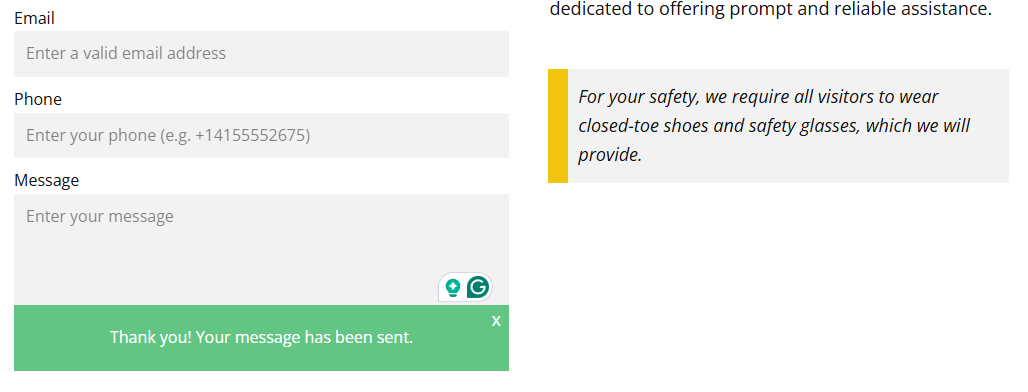
Task: Click the Grammarly lightbulb suggestions icon
Action: (x=452, y=288)
